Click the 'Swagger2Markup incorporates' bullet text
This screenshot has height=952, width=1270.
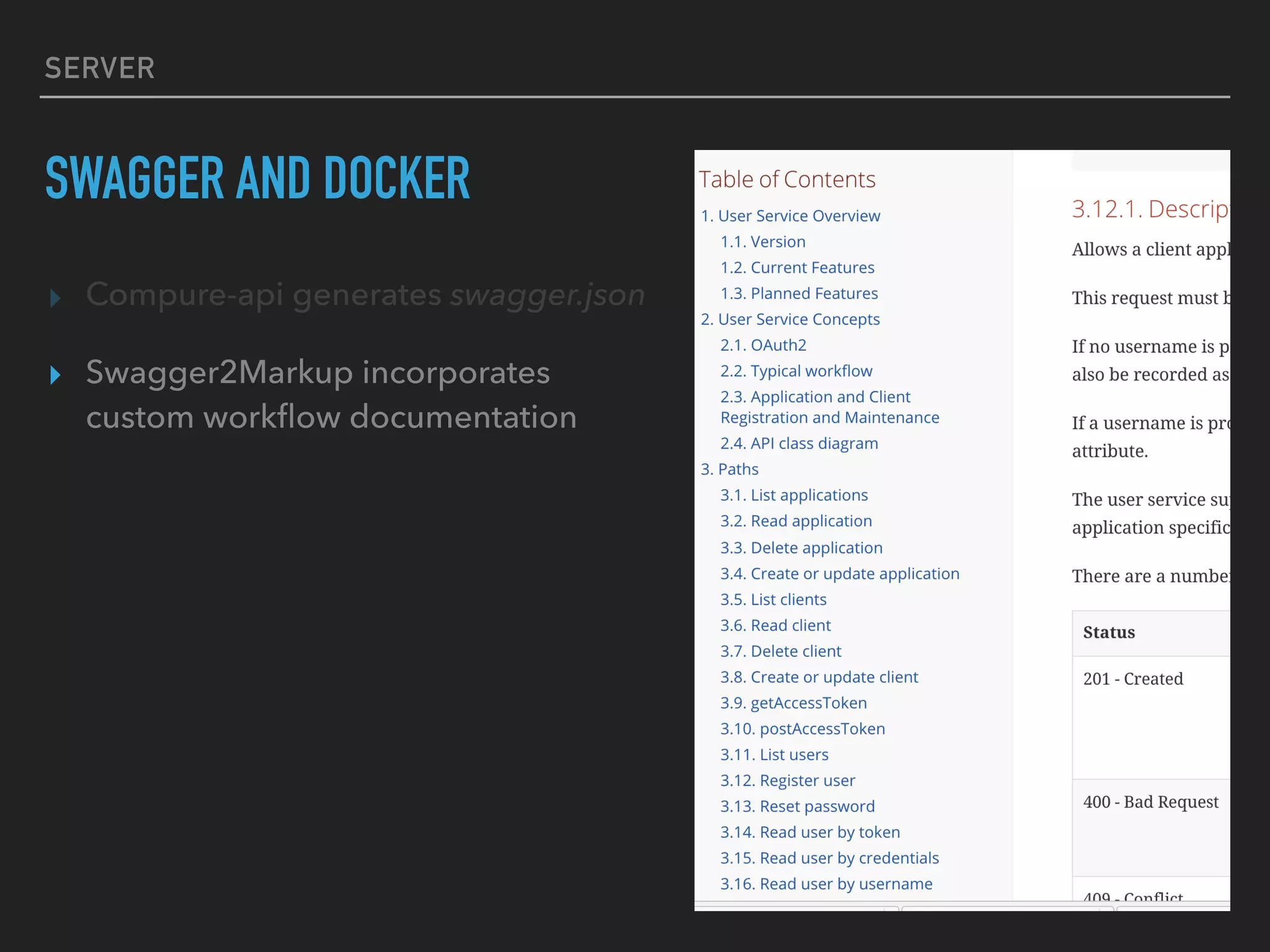pyautogui.click(x=318, y=372)
